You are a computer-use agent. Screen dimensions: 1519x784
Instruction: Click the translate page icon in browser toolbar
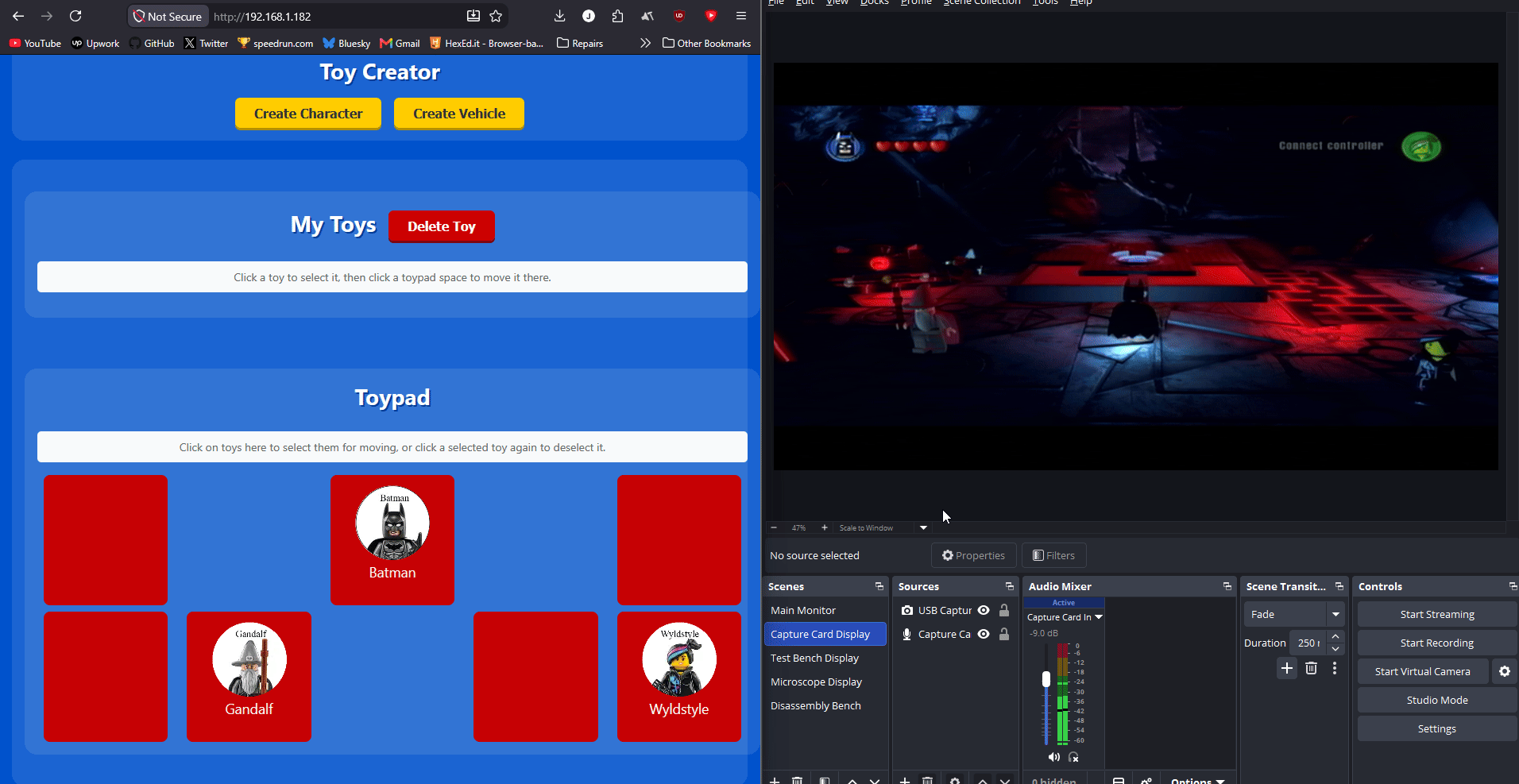click(x=647, y=16)
